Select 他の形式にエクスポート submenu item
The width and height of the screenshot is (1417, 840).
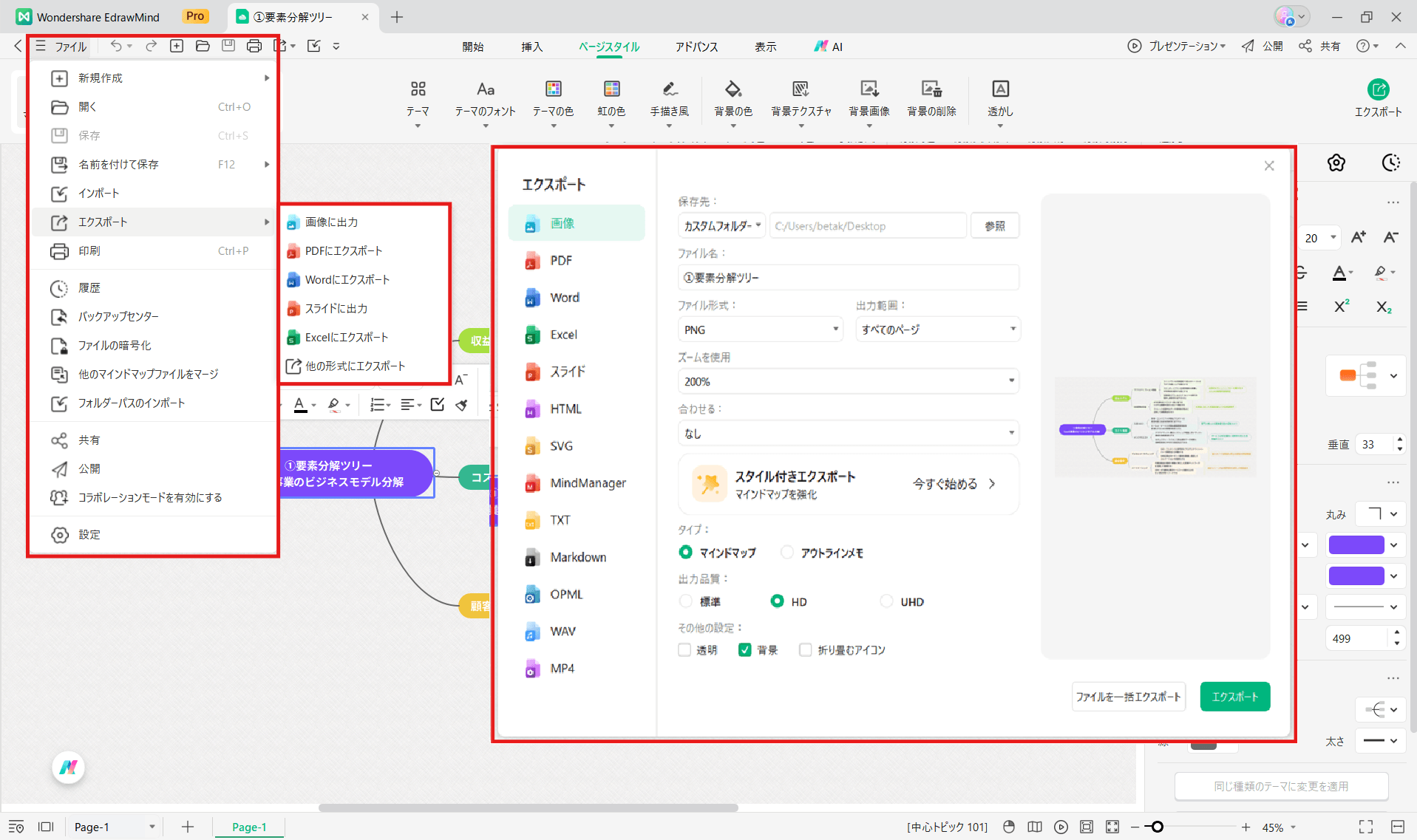[x=365, y=366]
